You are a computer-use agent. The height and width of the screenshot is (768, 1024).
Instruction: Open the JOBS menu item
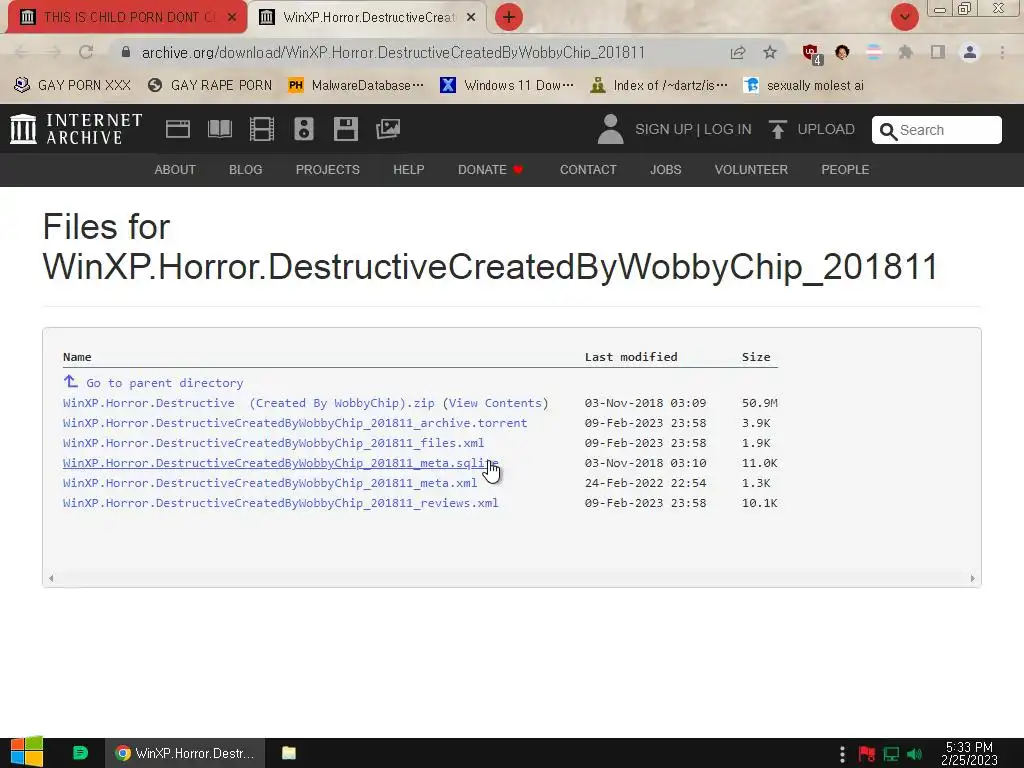pyautogui.click(x=665, y=170)
